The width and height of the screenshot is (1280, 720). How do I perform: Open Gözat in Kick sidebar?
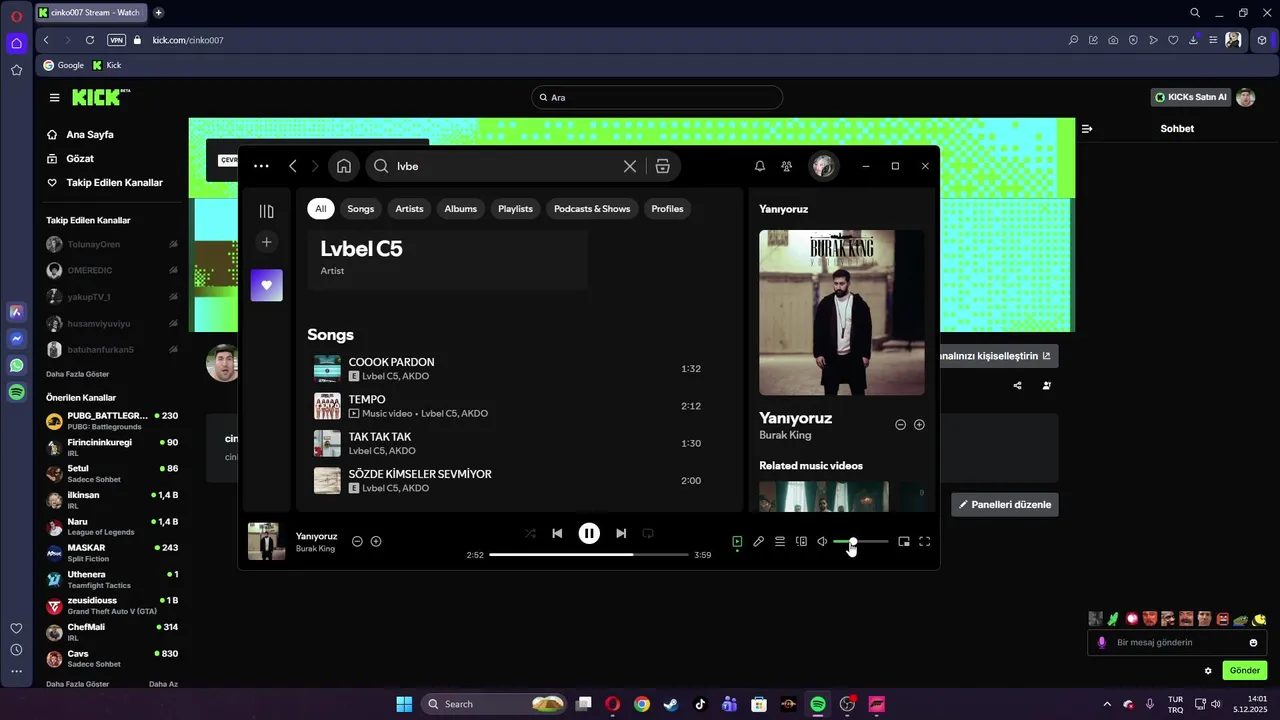80,158
